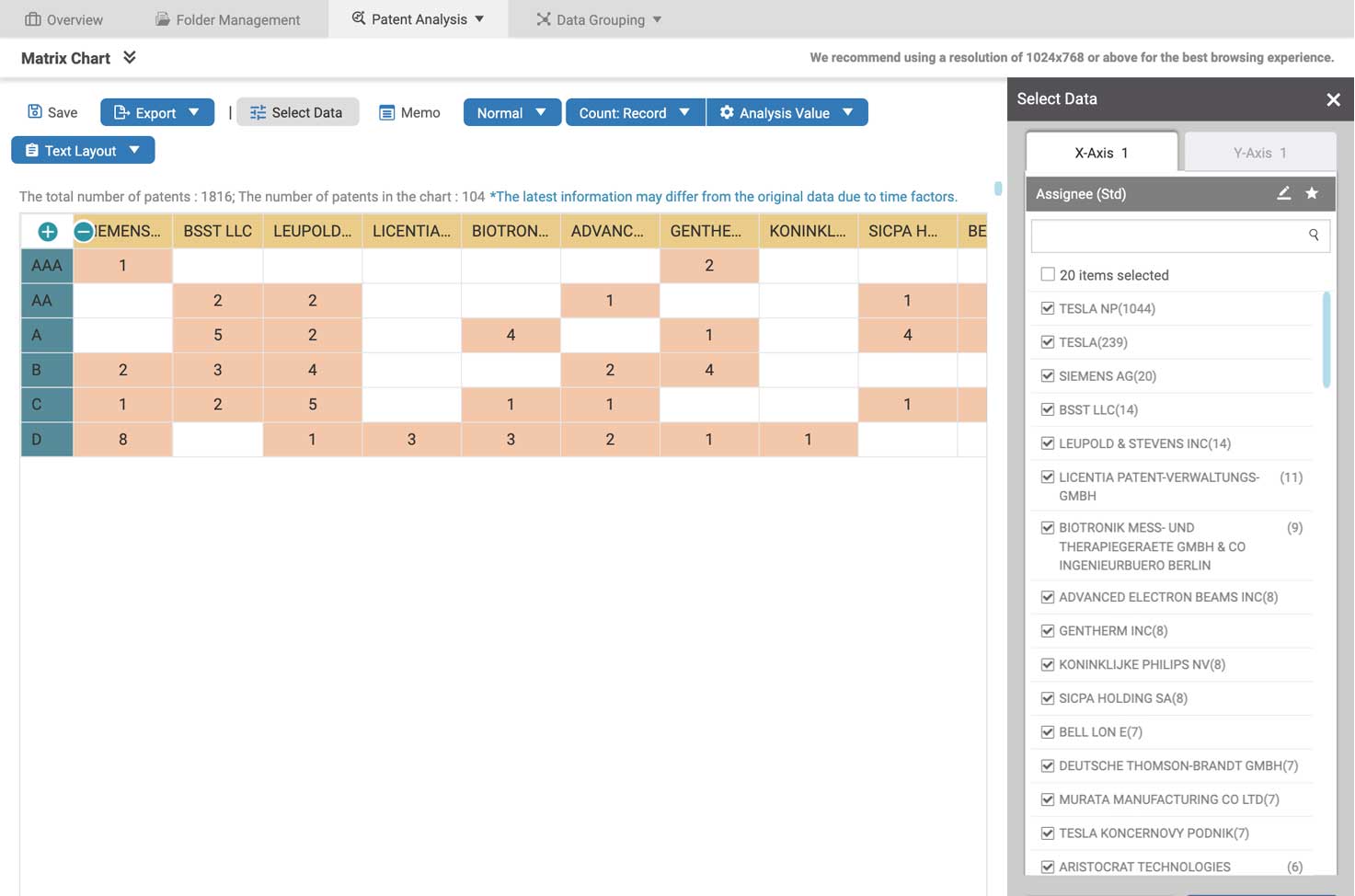This screenshot has height=896, width=1355.
Task: Switch to the Folder Management tab
Action: click(x=227, y=19)
